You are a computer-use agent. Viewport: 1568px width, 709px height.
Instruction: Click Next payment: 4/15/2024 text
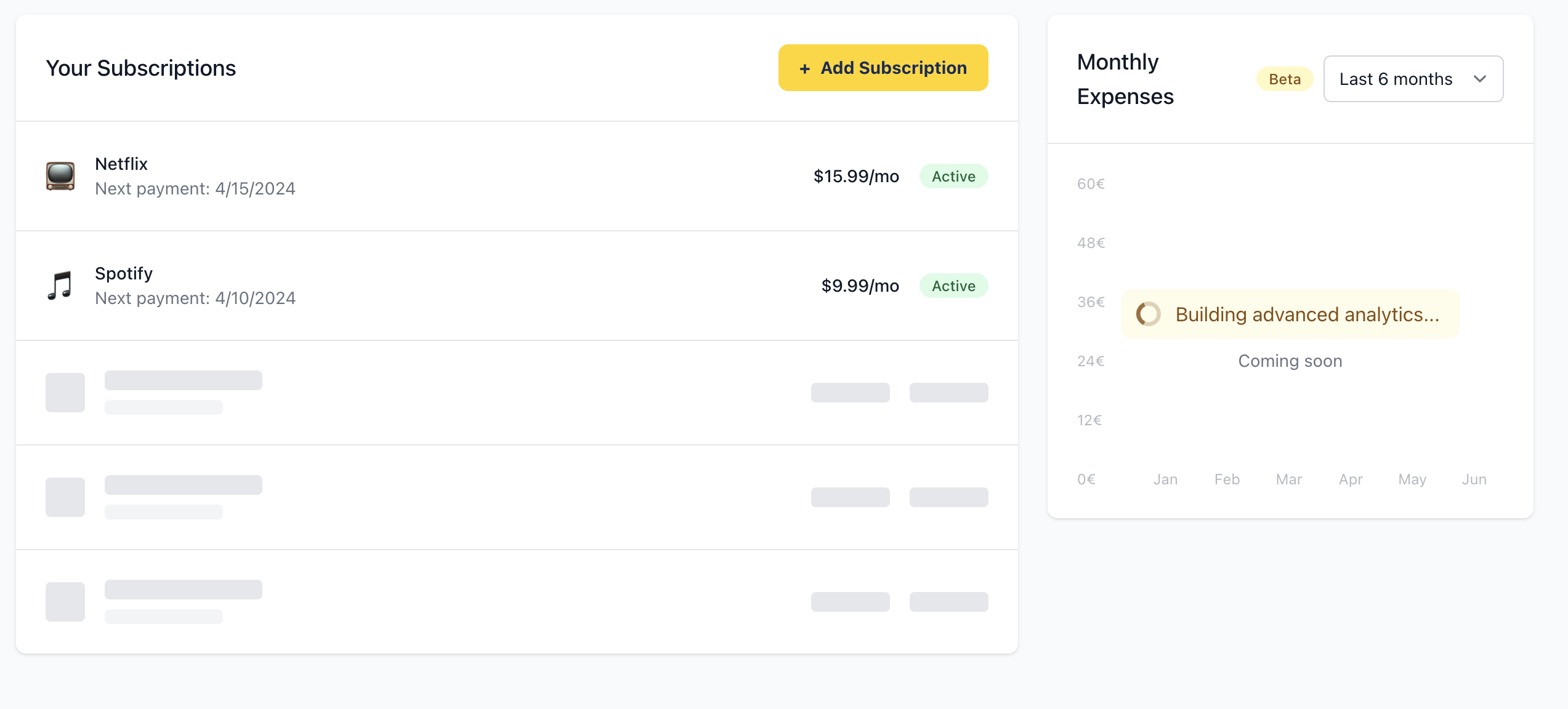(195, 188)
